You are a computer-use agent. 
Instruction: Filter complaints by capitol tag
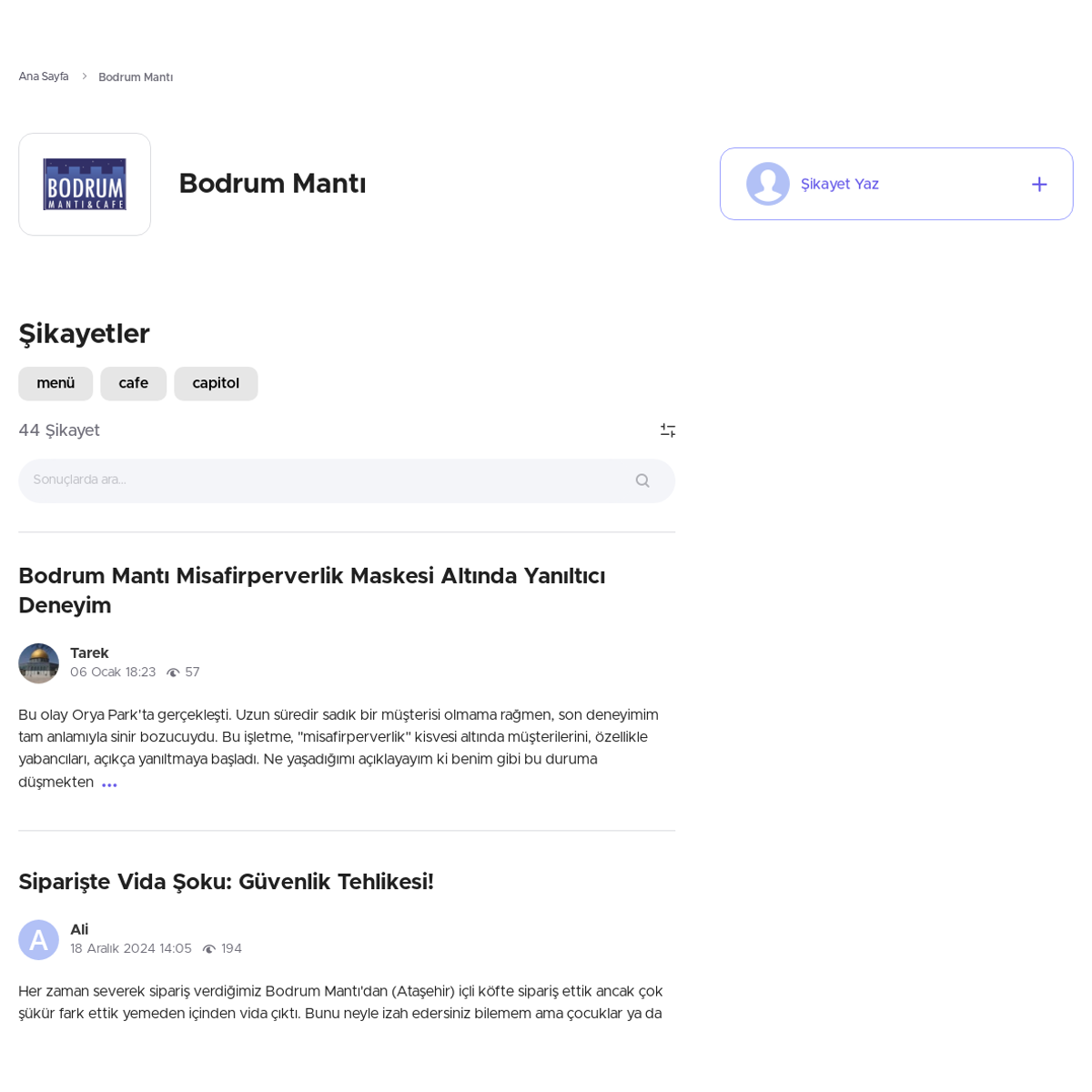click(216, 384)
